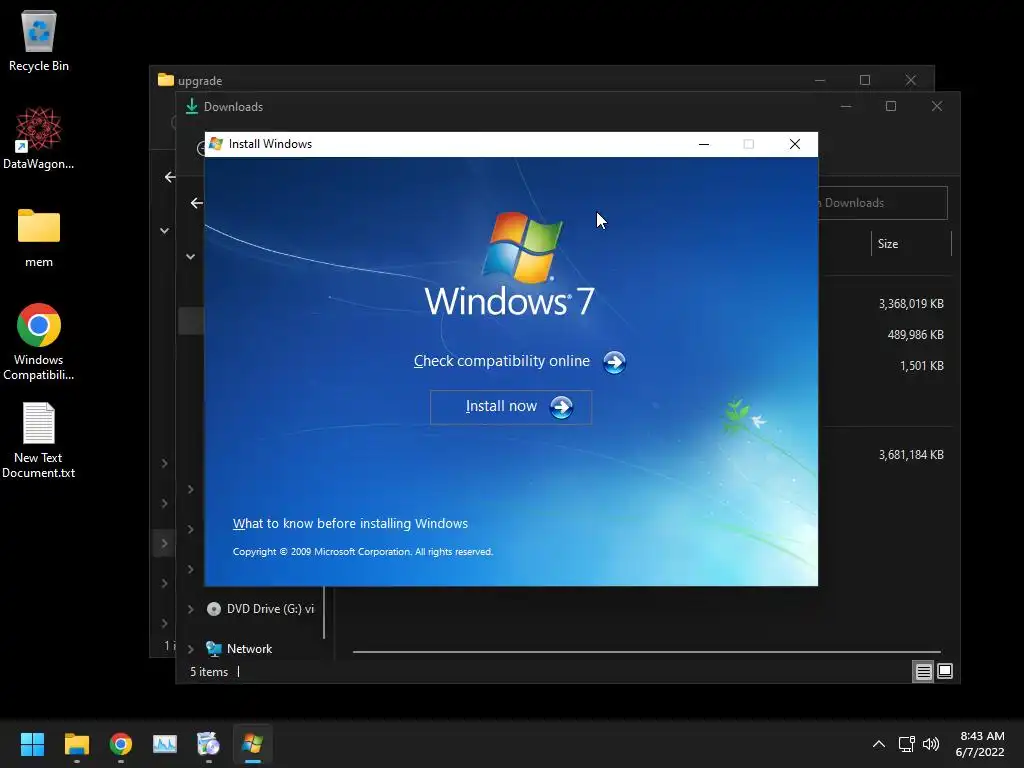Open Check compatibility online link
Screen dimensions: 1024x768
502,361
